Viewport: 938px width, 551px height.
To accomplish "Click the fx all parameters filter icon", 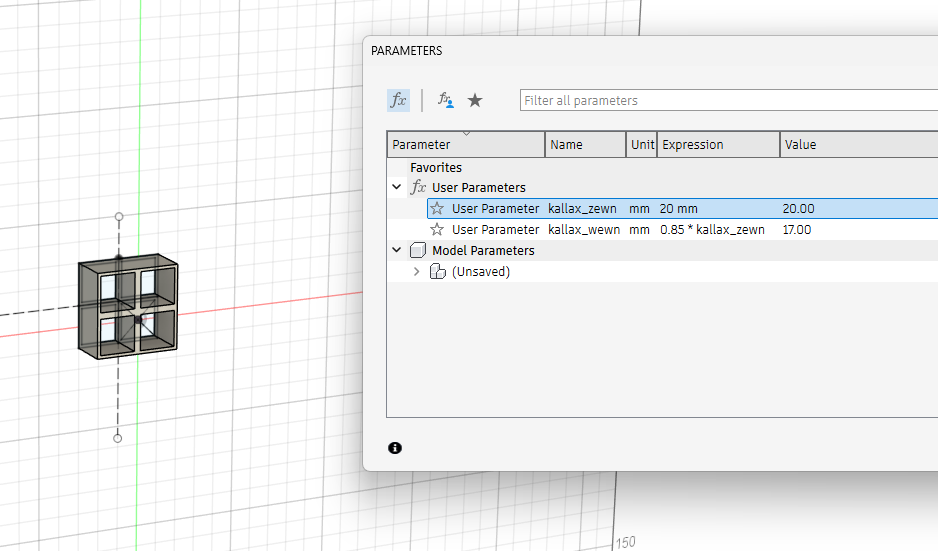I will 398,100.
